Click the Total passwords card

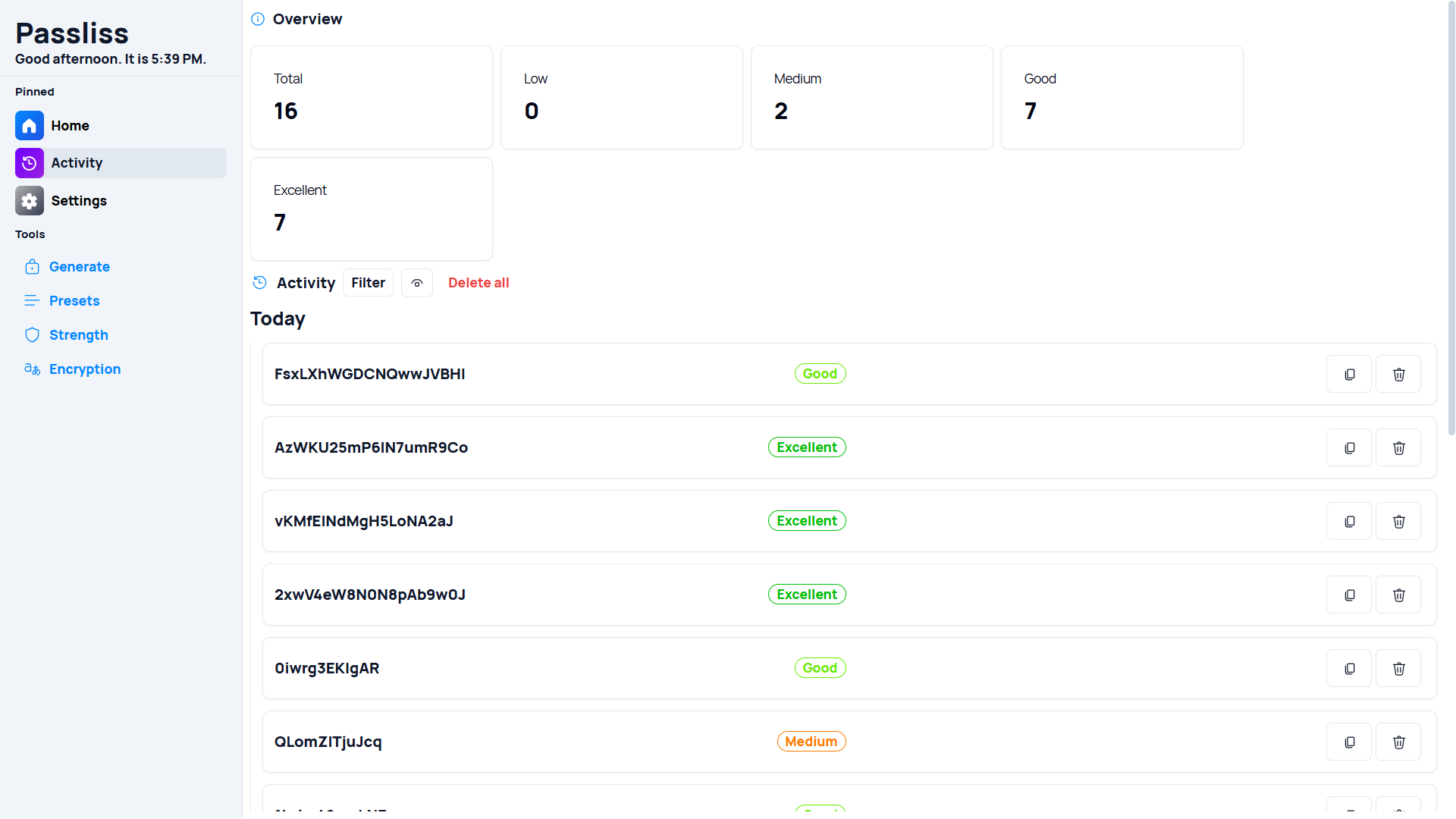372,98
